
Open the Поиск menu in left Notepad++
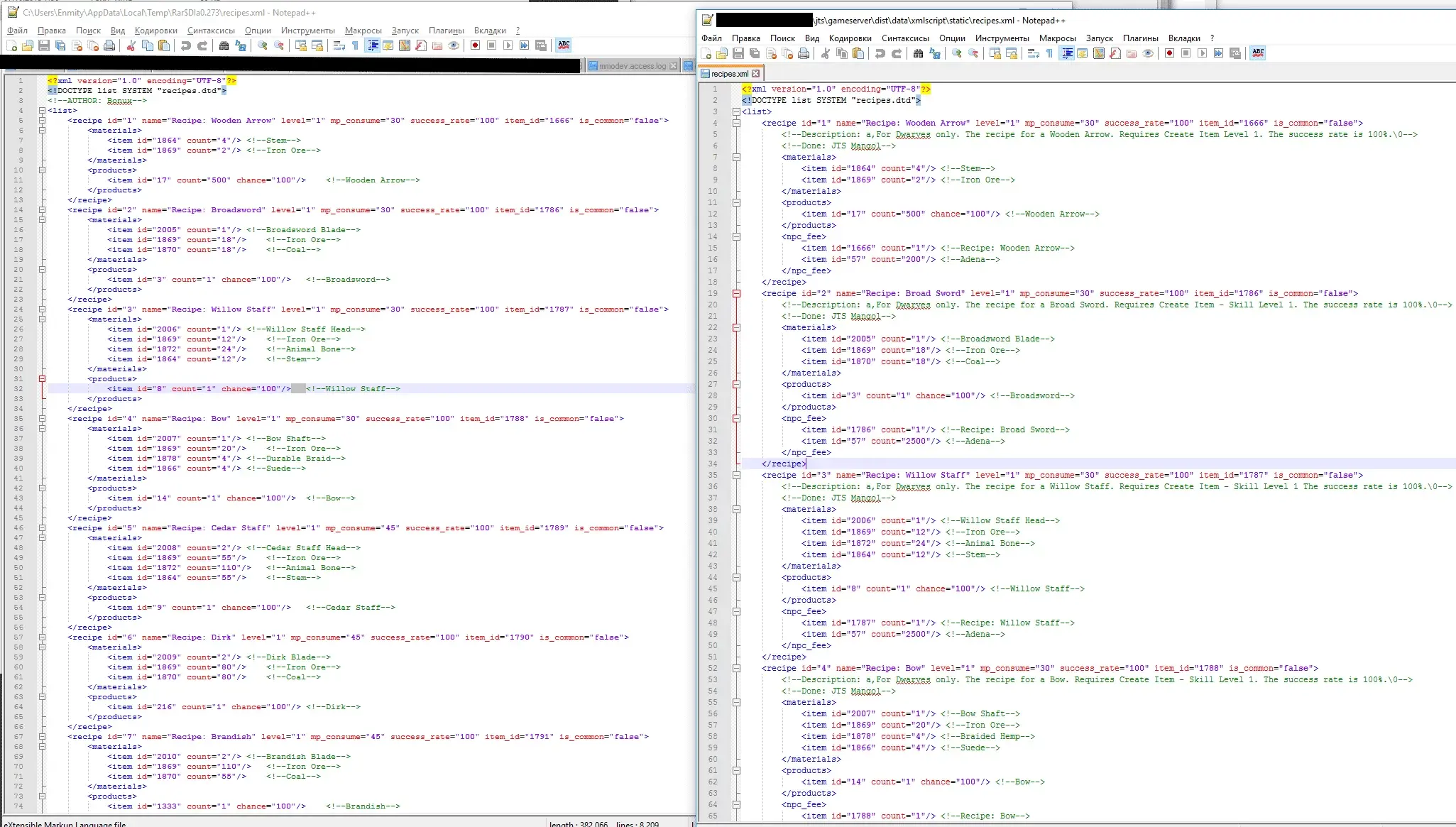(x=87, y=29)
